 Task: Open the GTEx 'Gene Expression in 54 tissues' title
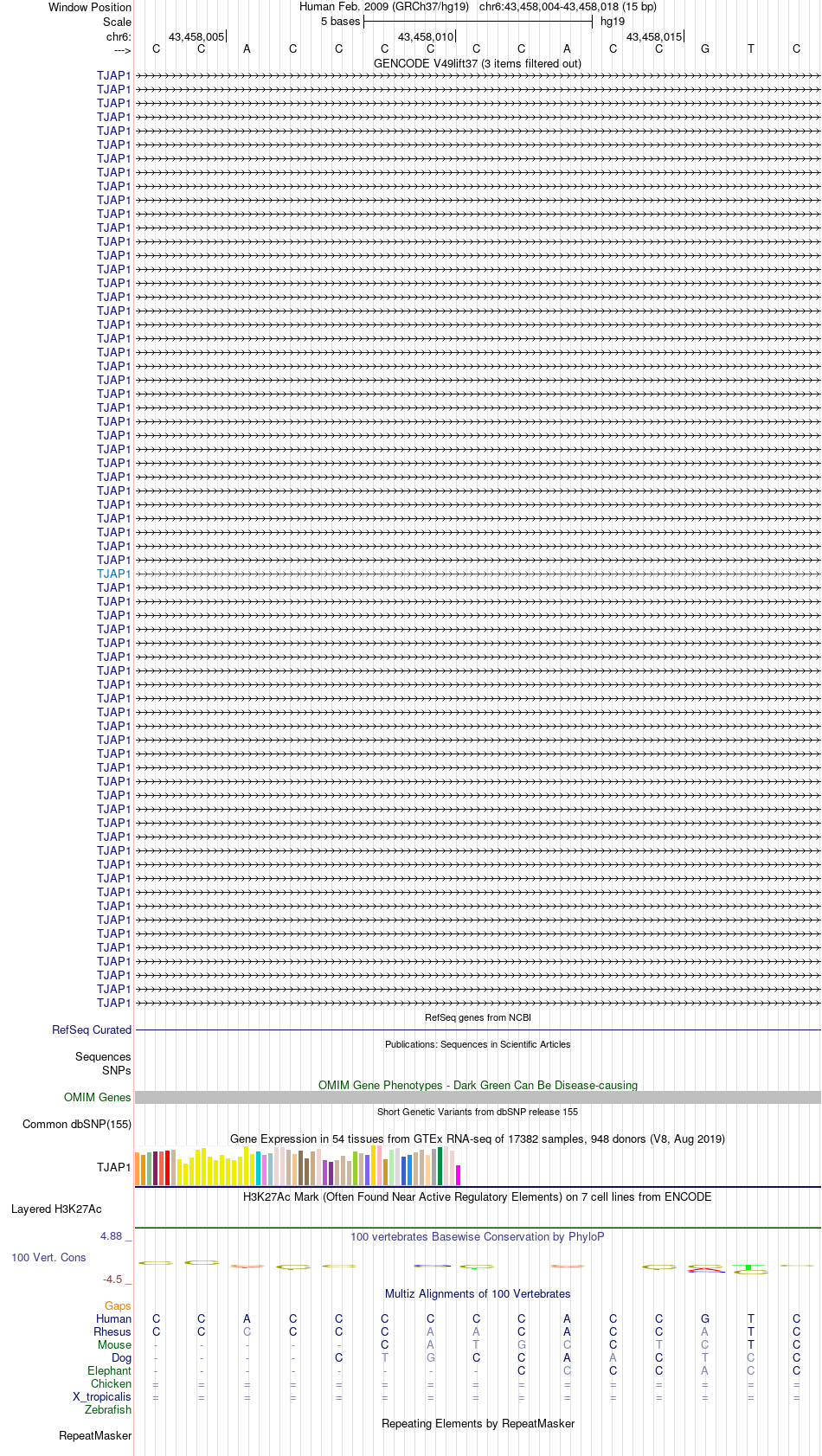pos(478,1139)
